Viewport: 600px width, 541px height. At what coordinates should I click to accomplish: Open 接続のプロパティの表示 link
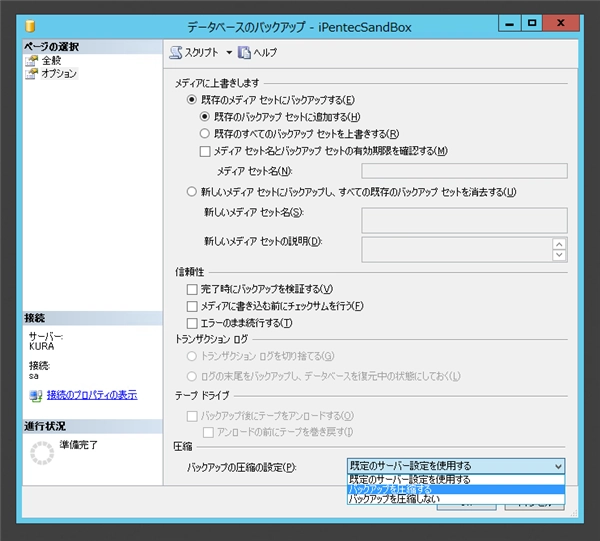(x=92, y=395)
